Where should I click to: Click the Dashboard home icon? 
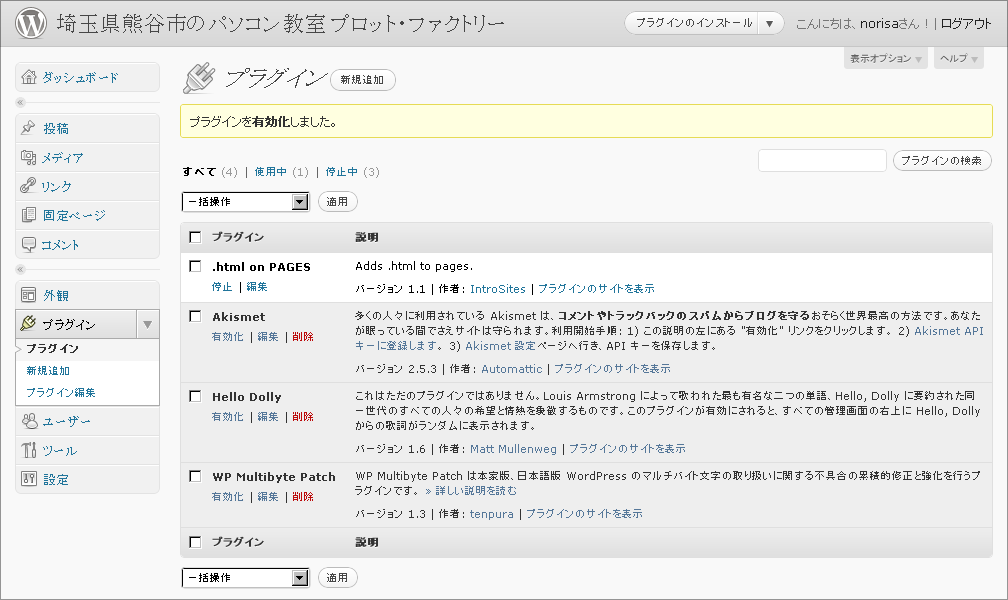pyautogui.click(x=28, y=77)
